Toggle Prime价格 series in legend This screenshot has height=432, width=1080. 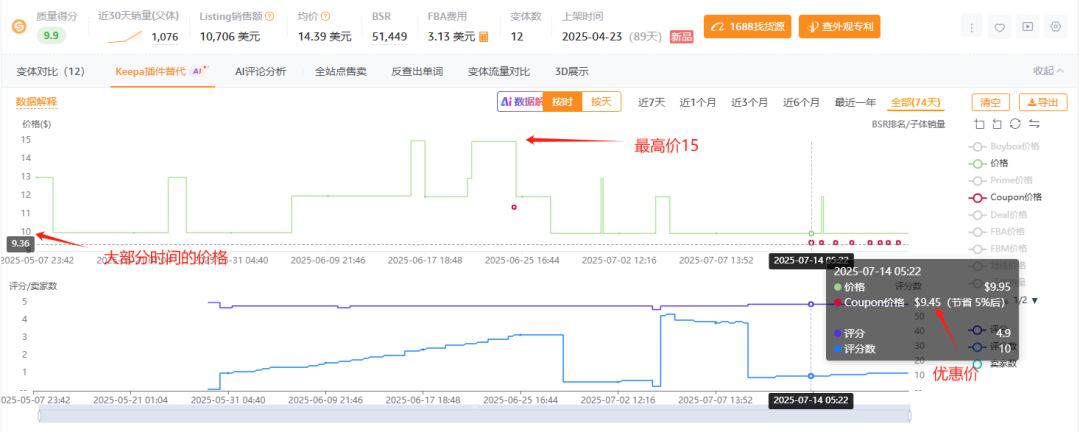(1001, 180)
